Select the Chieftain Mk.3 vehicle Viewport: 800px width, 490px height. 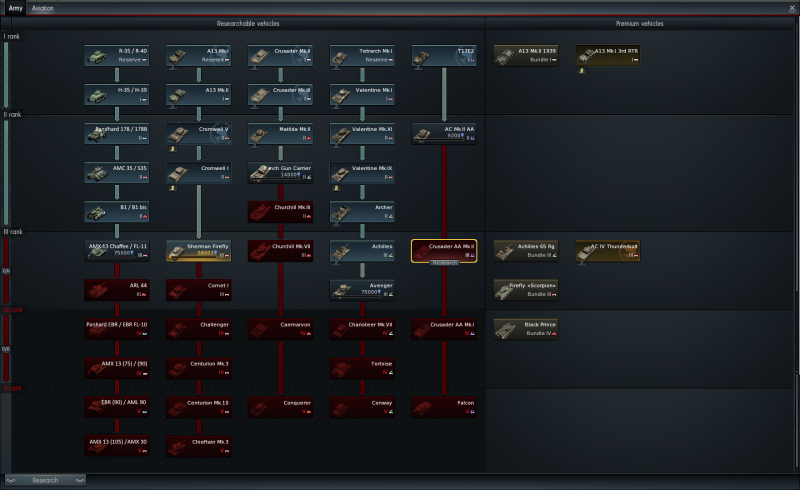click(x=198, y=445)
